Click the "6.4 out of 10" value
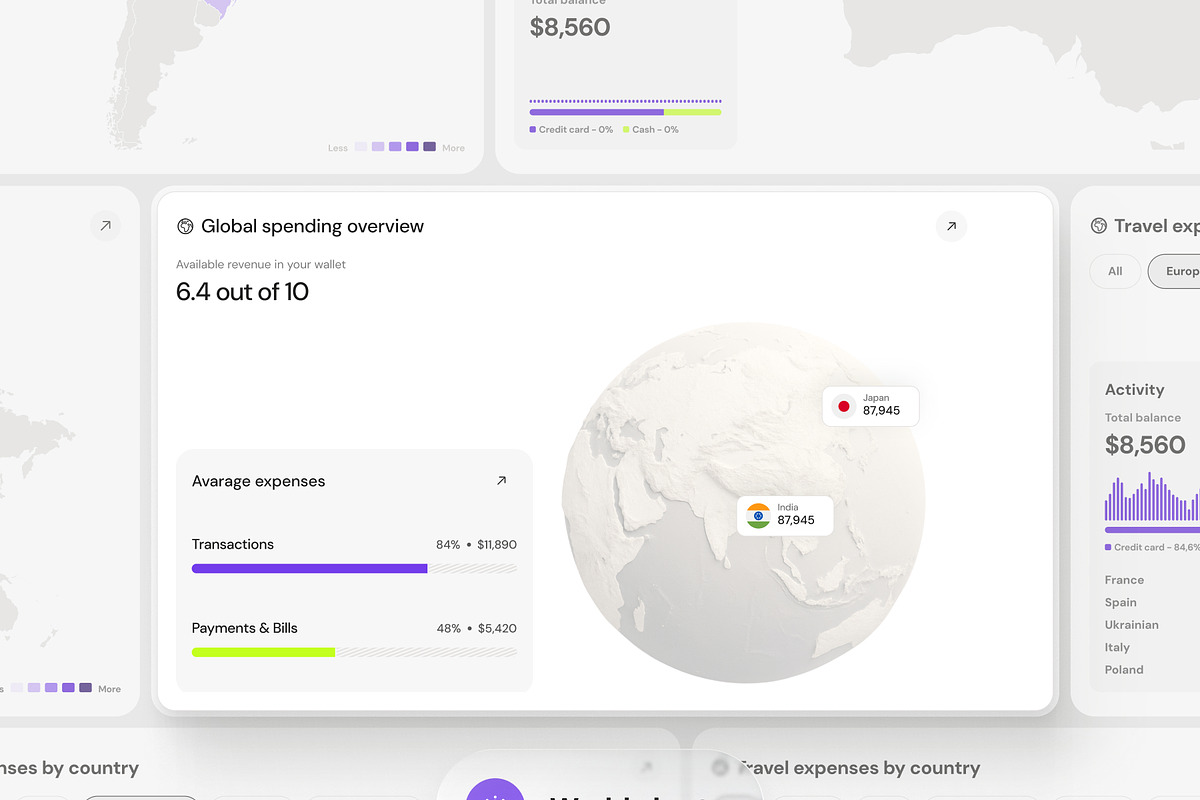 pyautogui.click(x=243, y=292)
